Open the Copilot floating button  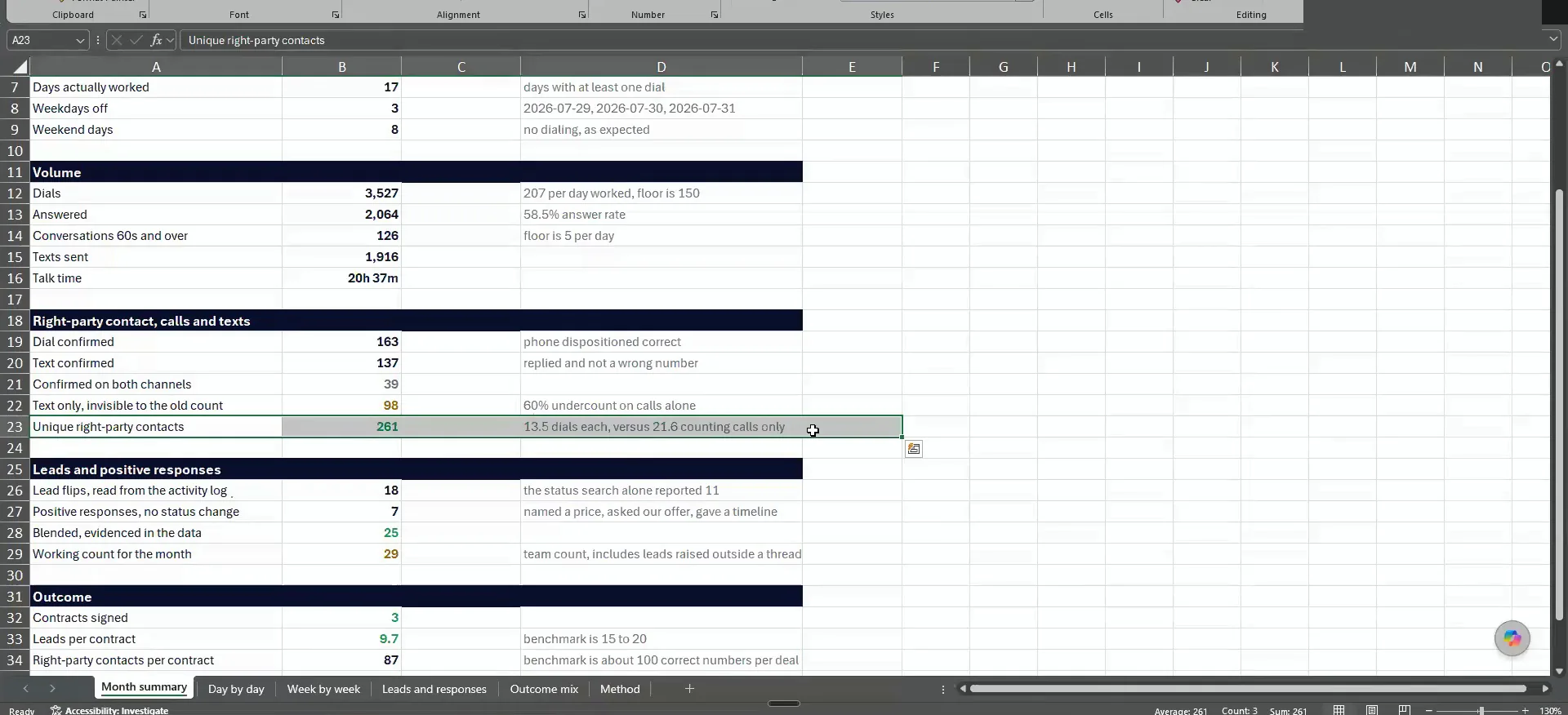point(1512,638)
